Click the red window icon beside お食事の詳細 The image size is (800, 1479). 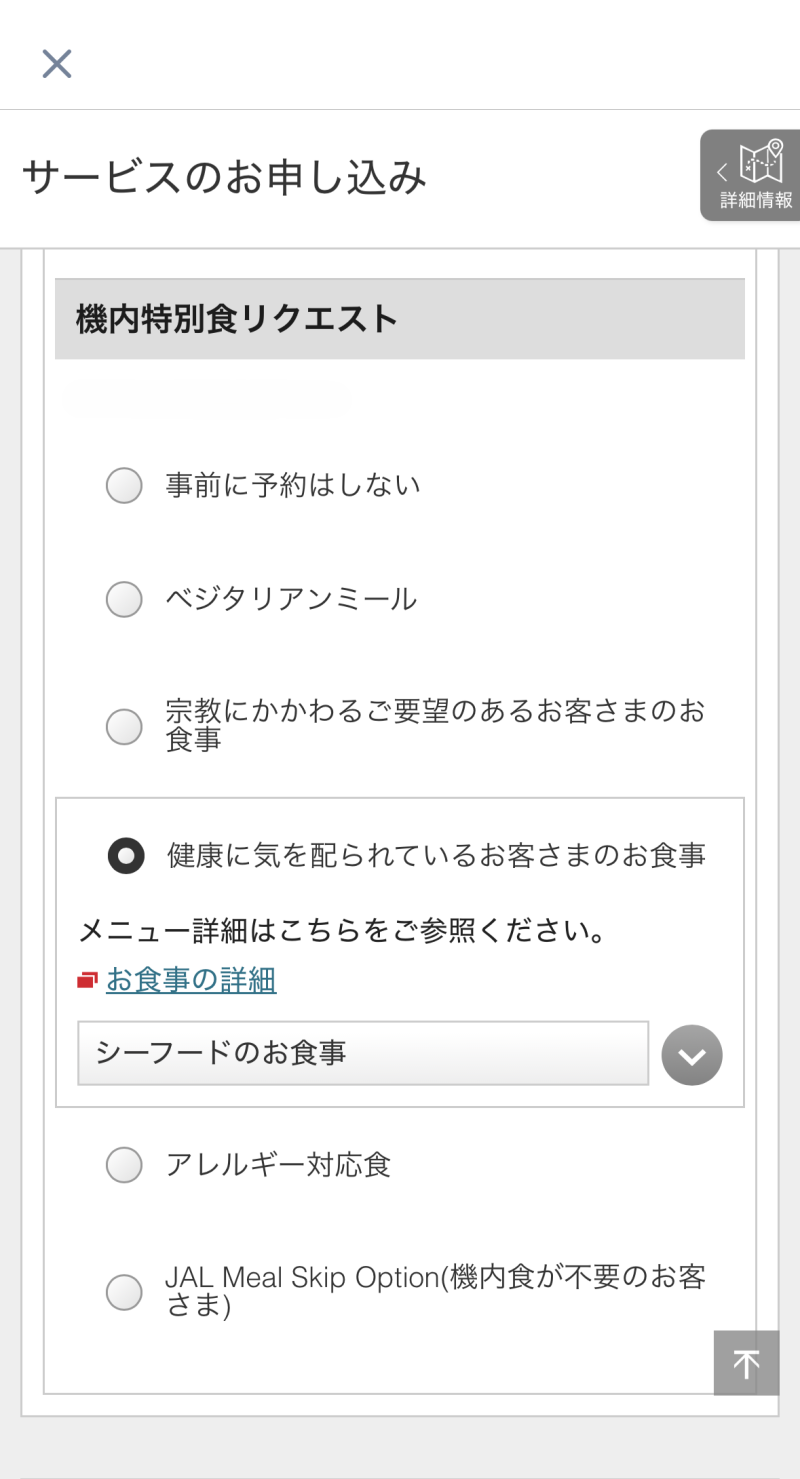pos(88,981)
